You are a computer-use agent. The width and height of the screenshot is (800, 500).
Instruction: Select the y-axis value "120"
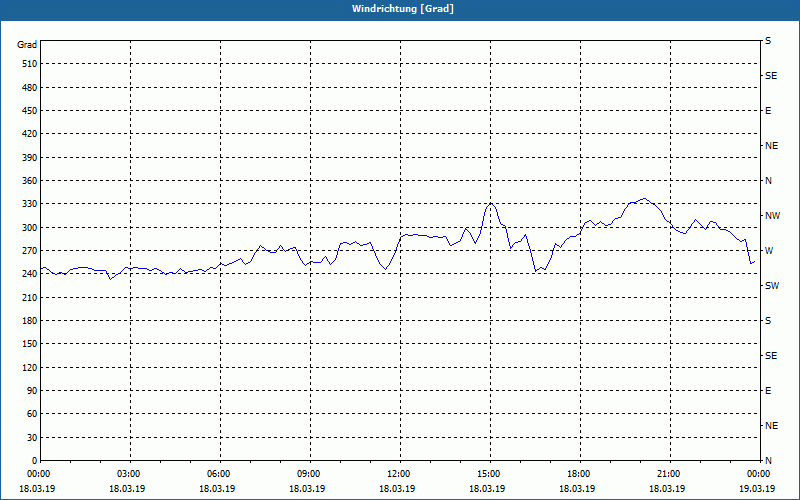click(30, 367)
